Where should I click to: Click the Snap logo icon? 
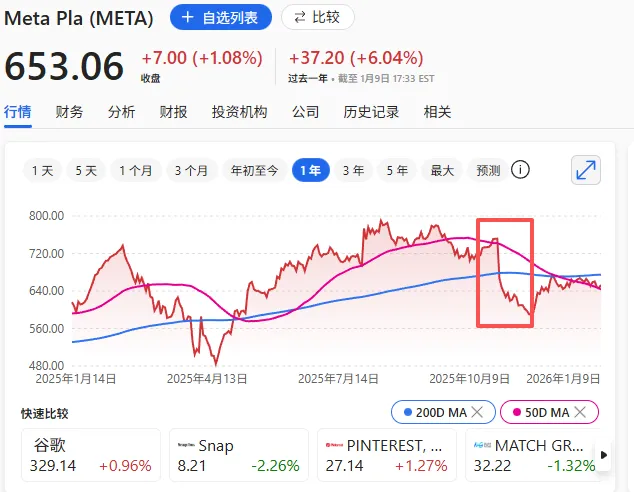coord(185,445)
